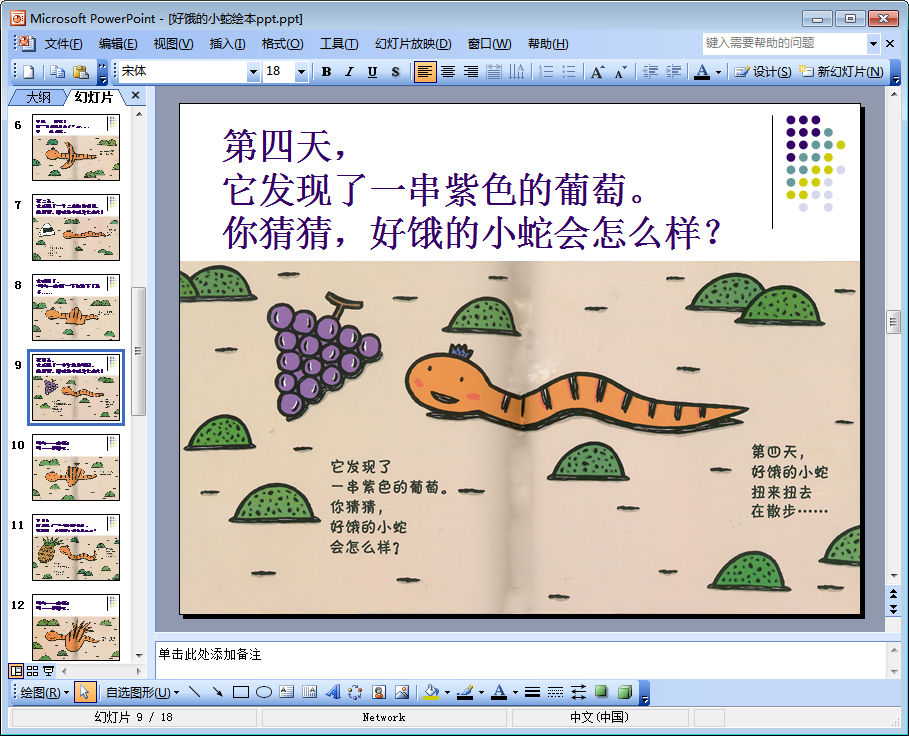Open the font size dropdown 18
Image resolution: width=909 pixels, height=736 pixels.
[301, 72]
